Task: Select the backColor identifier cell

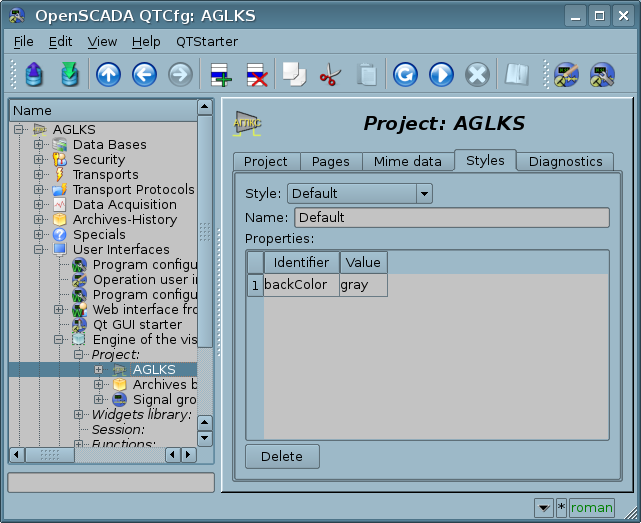Action: (x=302, y=285)
